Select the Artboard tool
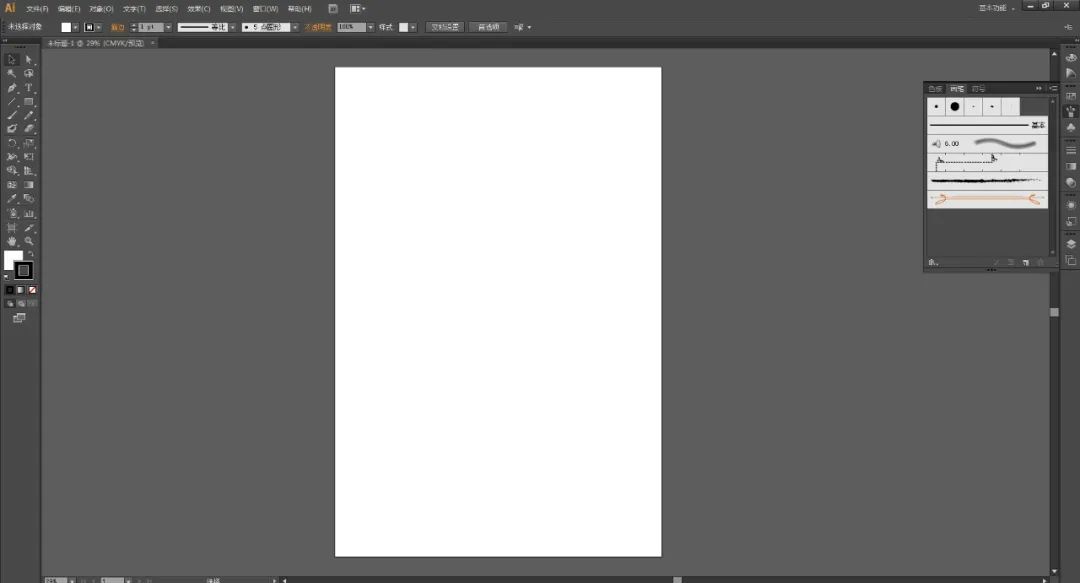 point(12,227)
